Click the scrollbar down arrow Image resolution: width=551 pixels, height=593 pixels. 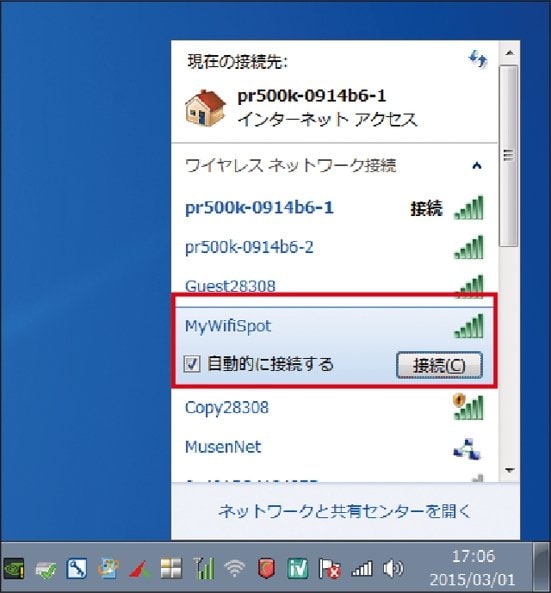click(509, 470)
